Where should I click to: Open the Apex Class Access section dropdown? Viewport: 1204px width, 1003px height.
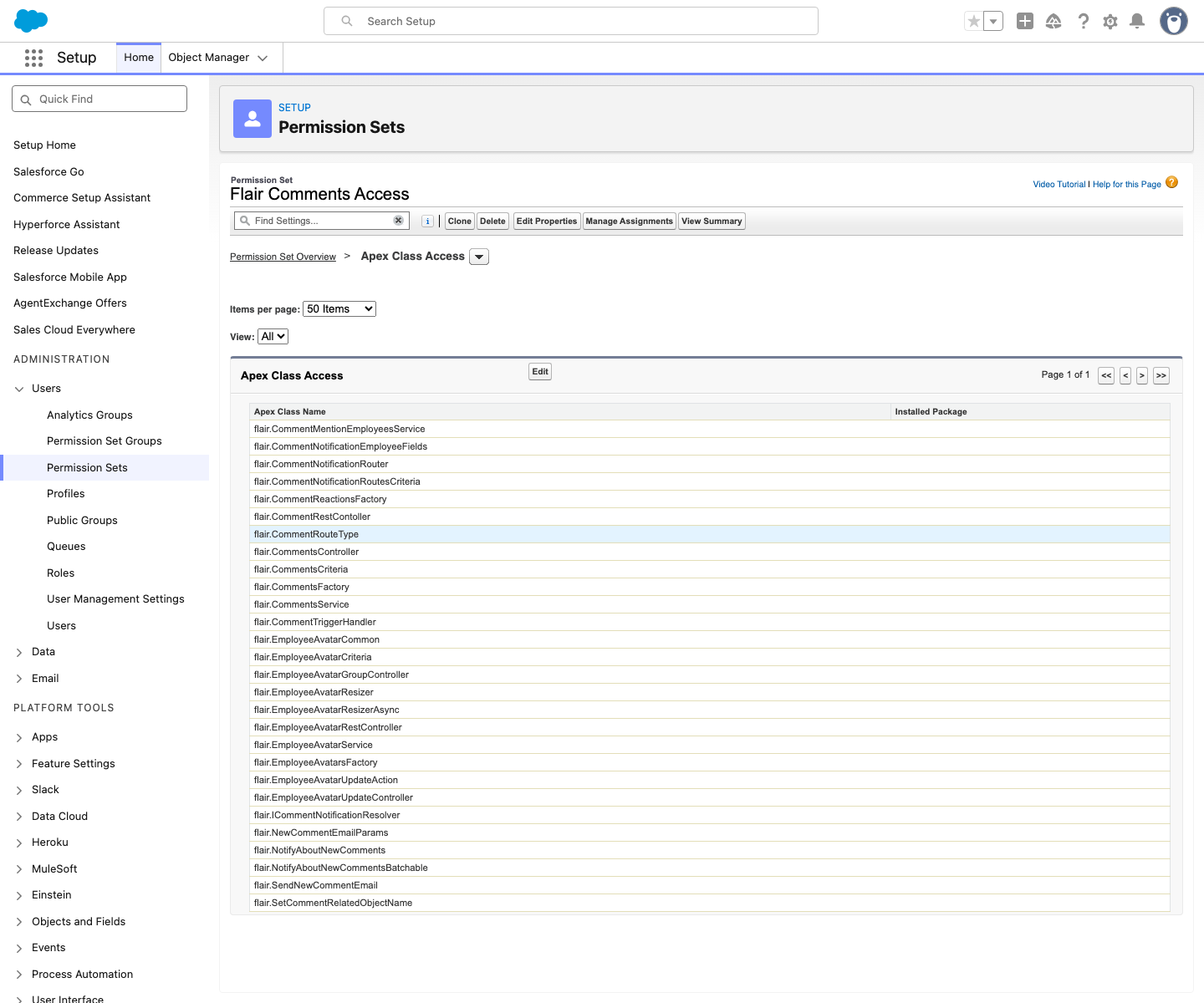[479, 257]
